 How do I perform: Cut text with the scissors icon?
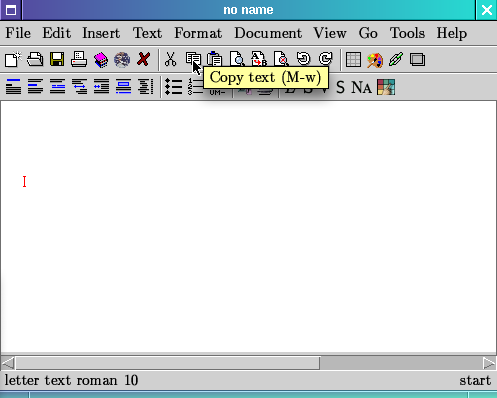[x=170, y=60]
